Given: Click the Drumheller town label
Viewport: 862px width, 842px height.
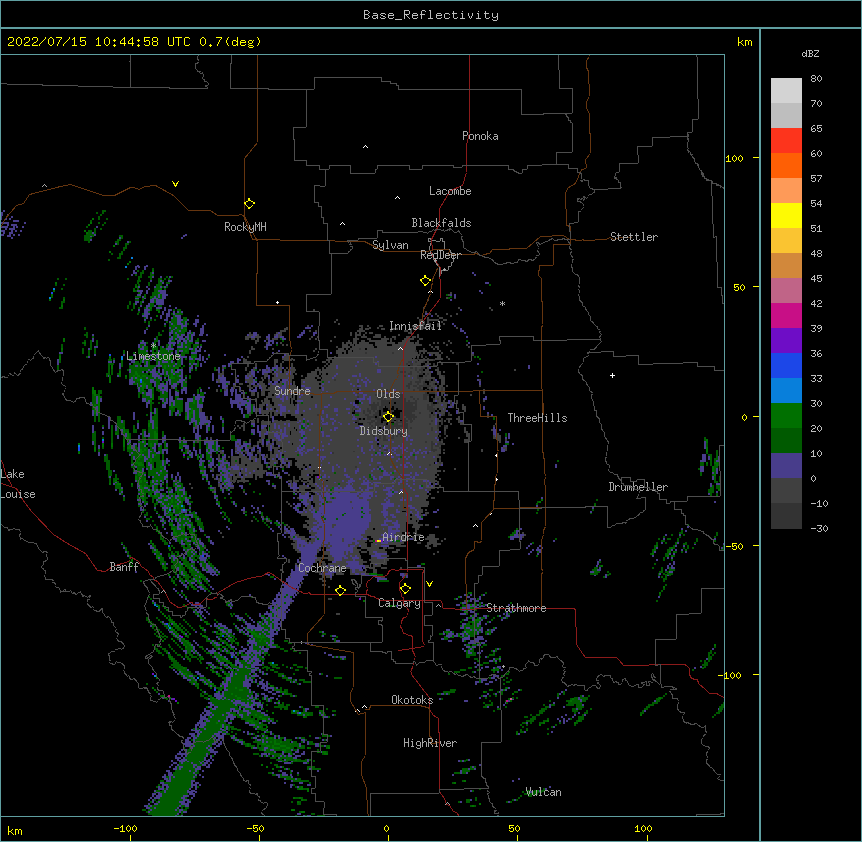Looking at the screenshot, I should (x=638, y=487).
